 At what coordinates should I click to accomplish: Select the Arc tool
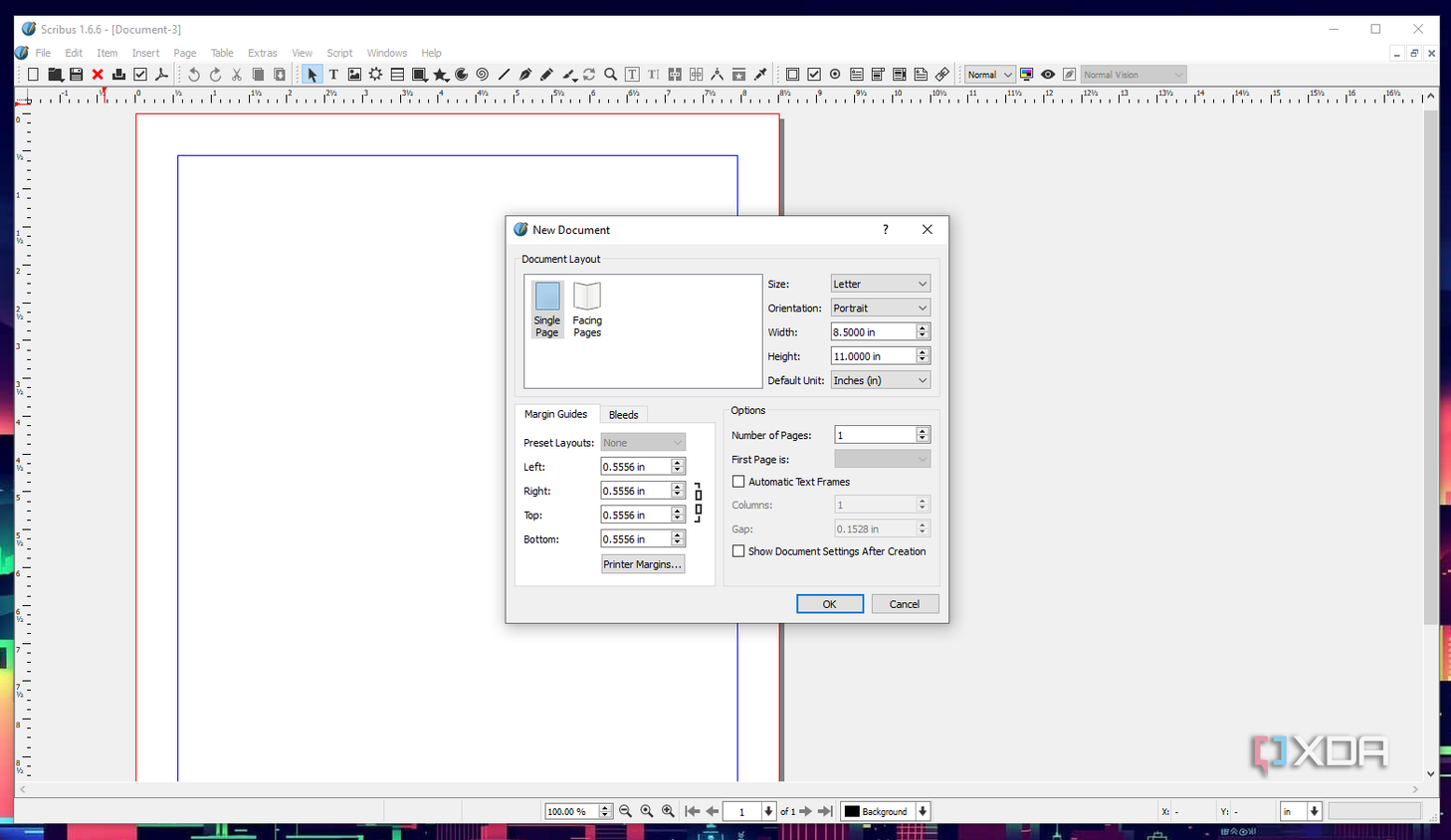[x=461, y=75]
